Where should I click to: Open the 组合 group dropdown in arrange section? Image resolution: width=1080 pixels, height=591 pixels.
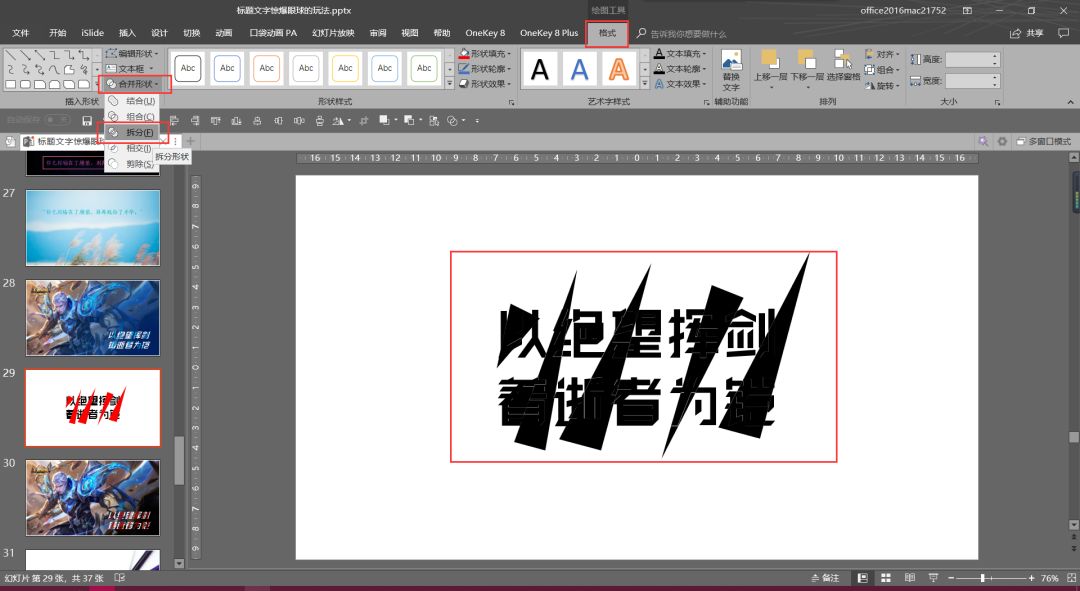click(882, 70)
